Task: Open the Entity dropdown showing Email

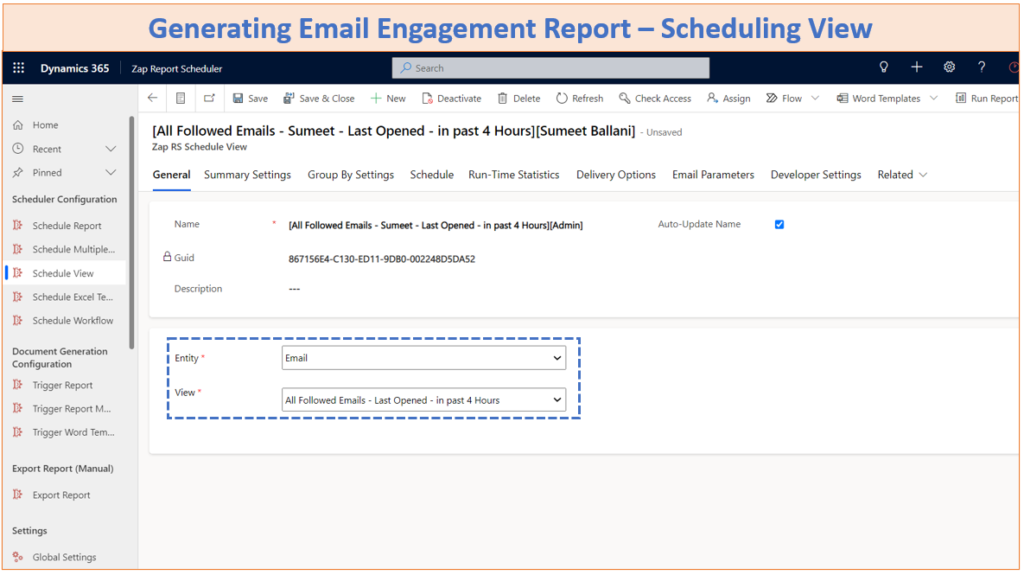Action: click(424, 358)
